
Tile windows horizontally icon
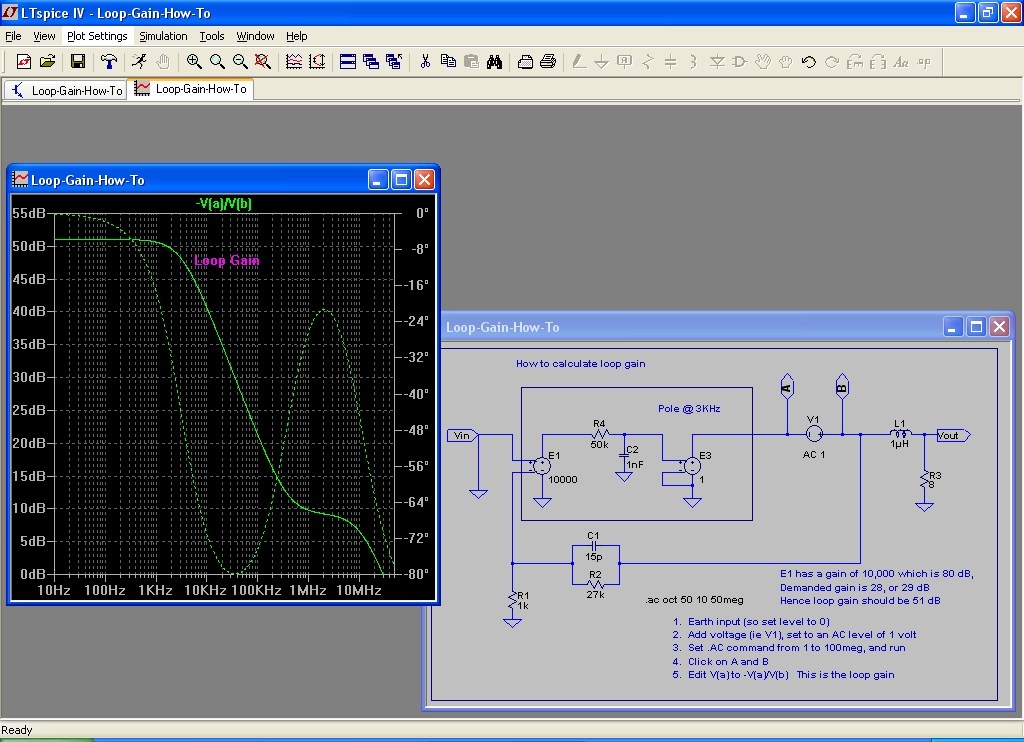(348, 61)
